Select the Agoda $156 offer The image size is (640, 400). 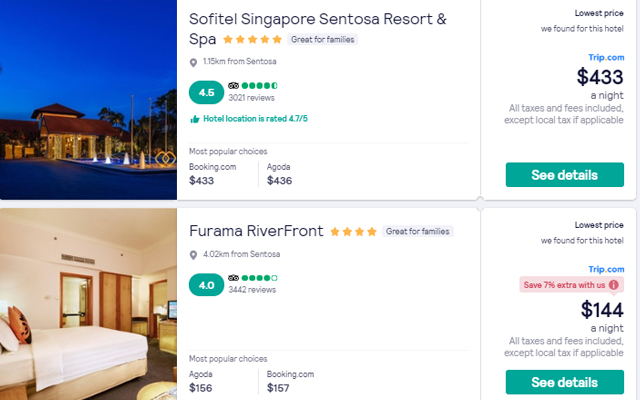203,381
